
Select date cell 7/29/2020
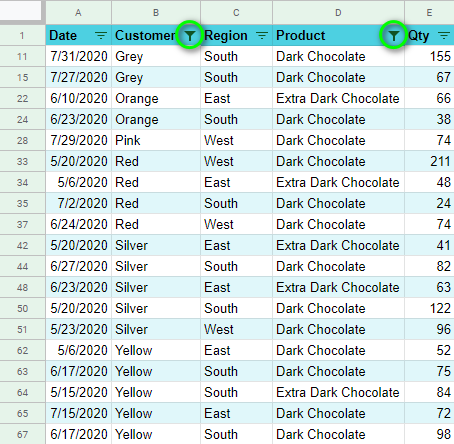[x=79, y=140]
